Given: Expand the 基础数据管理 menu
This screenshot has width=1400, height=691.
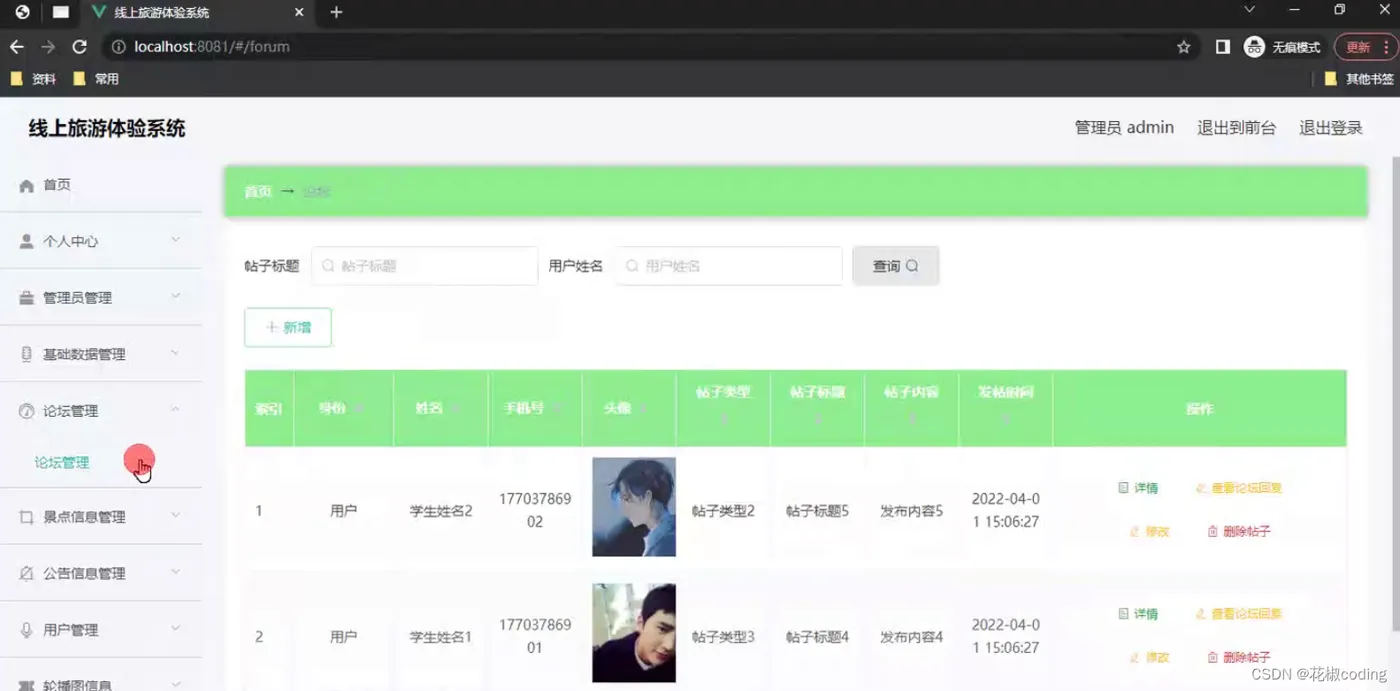Looking at the screenshot, I should click(100, 354).
